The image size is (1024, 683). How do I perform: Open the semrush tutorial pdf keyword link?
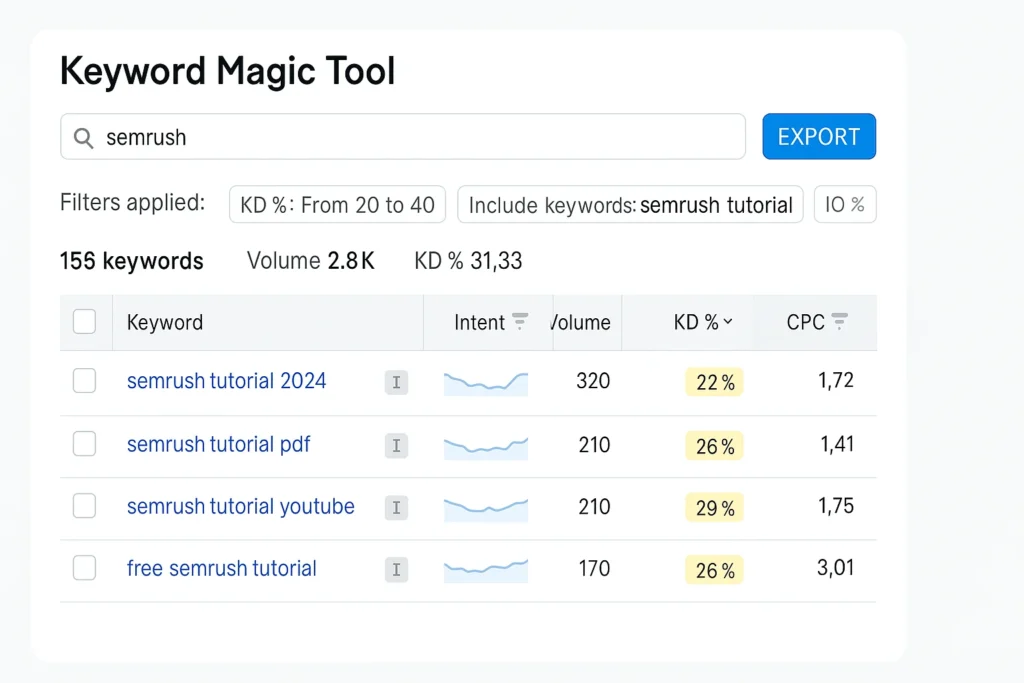click(218, 444)
